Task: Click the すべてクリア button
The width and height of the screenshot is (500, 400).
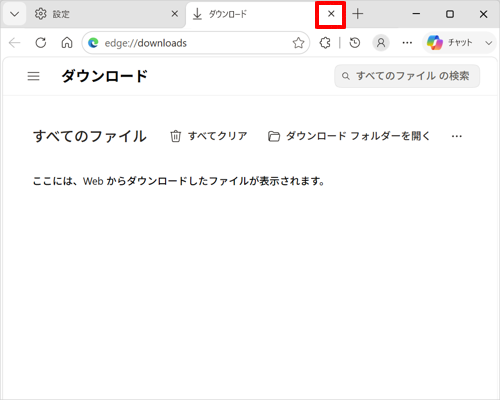Action: [209, 136]
